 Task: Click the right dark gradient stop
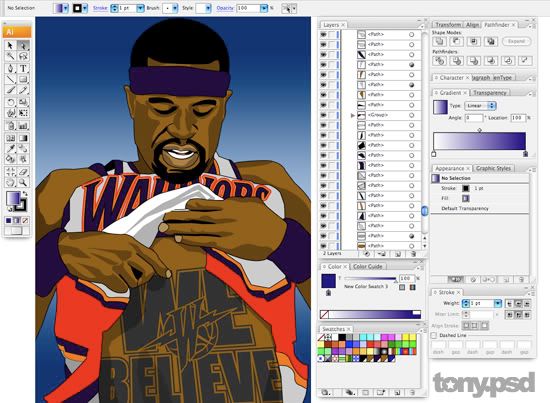[x=525, y=154]
